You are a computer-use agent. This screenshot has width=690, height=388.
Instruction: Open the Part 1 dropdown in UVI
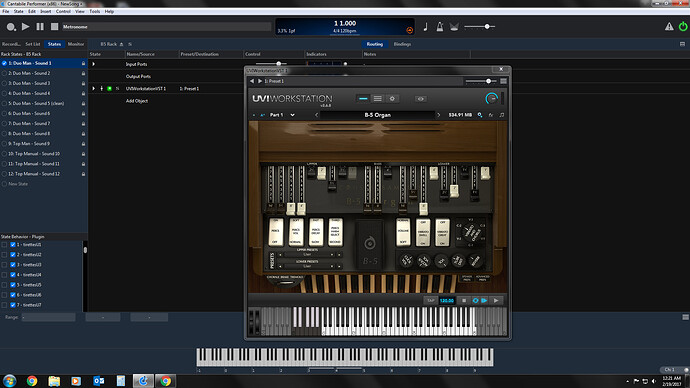pyautogui.click(x=282, y=115)
